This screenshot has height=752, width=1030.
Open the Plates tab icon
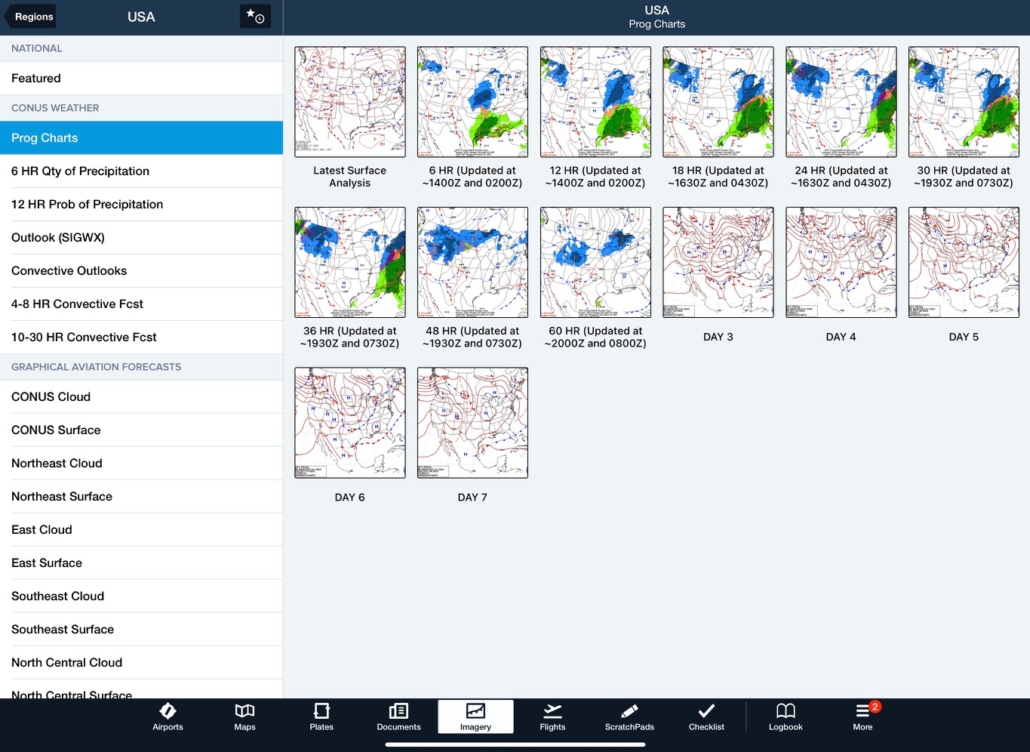[x=321, y=711]
